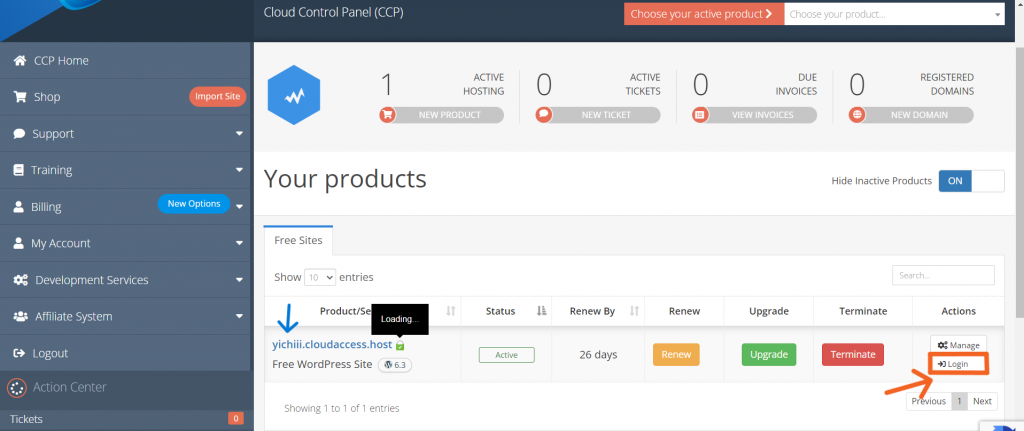Go to Next page

[982, 402]
